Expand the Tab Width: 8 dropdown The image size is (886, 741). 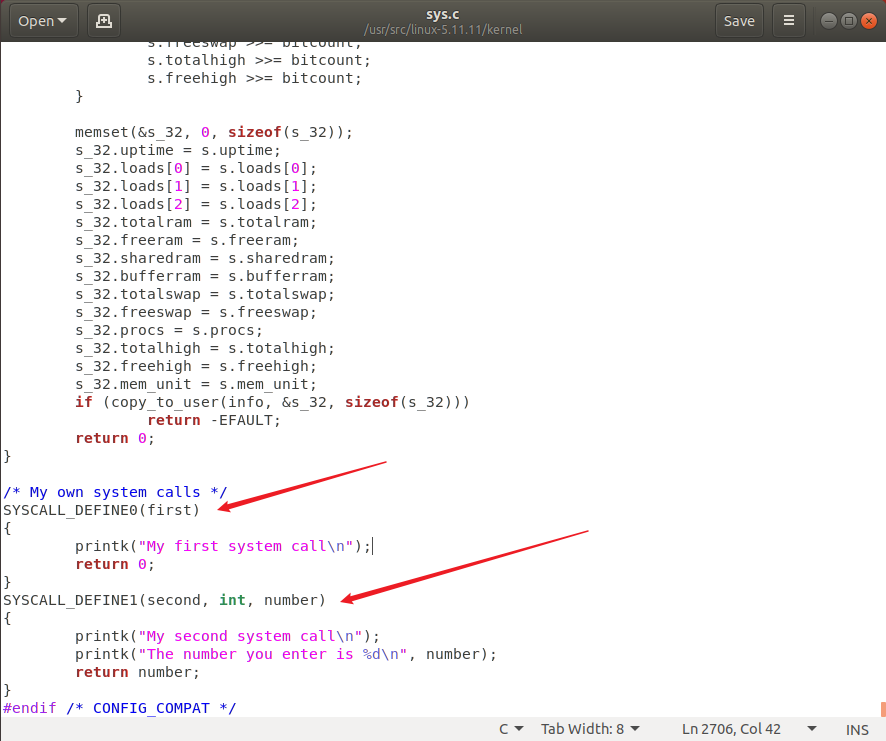click(x=590, y=729)
